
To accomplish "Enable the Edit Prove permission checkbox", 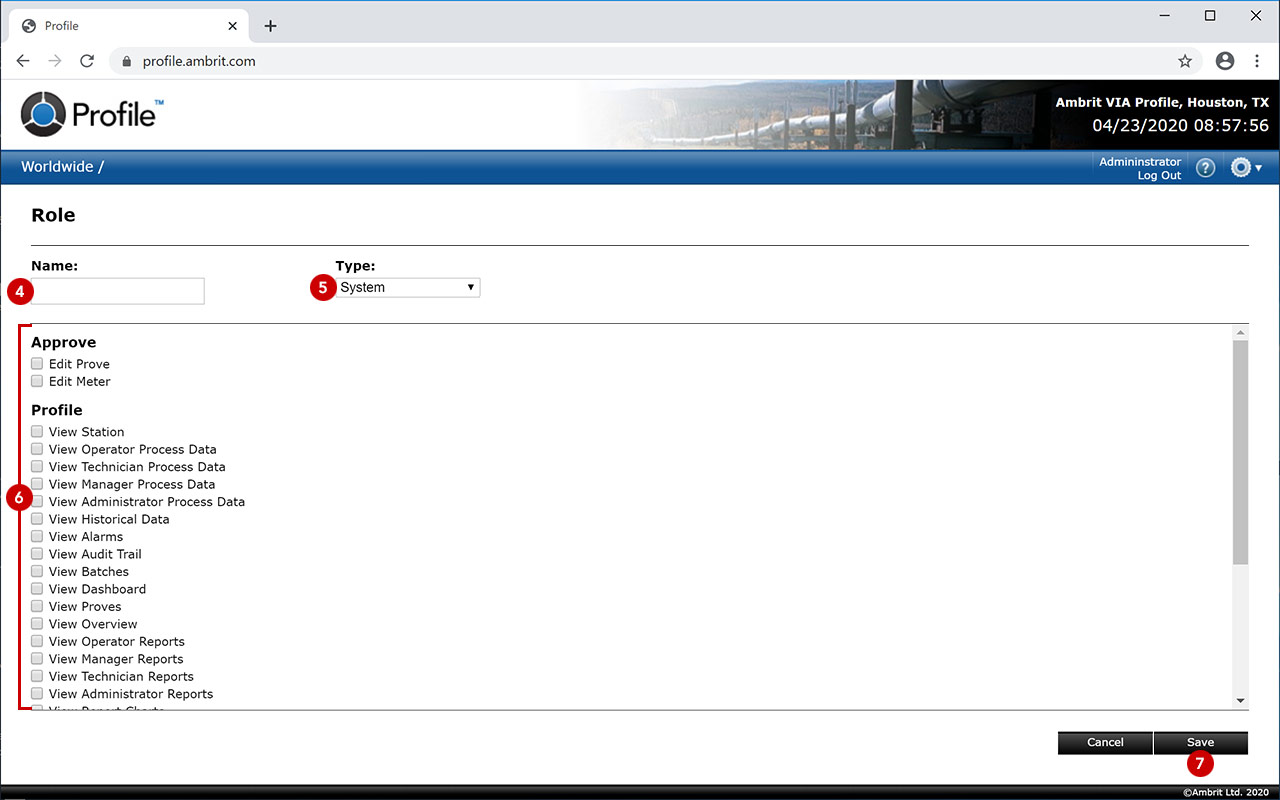I will 37,364.
